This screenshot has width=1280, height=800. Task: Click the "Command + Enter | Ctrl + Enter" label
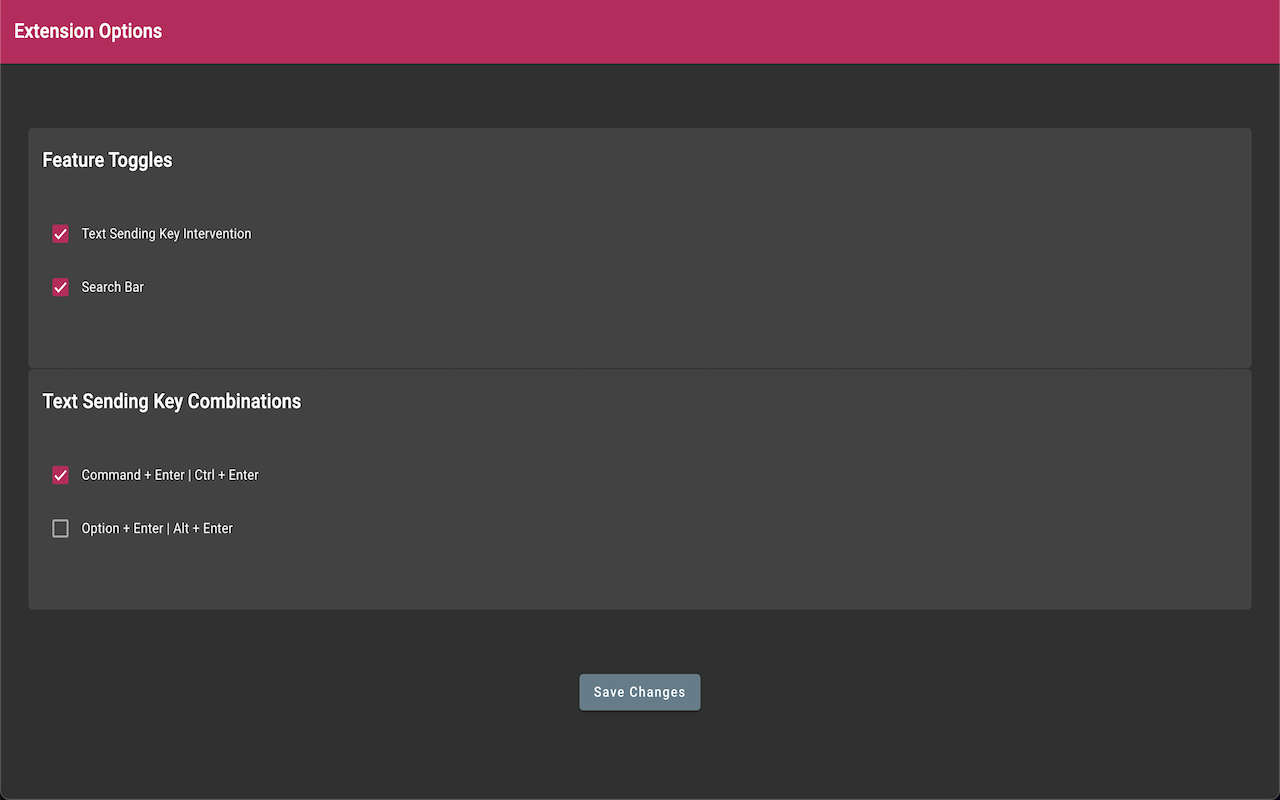coord(170,475)
